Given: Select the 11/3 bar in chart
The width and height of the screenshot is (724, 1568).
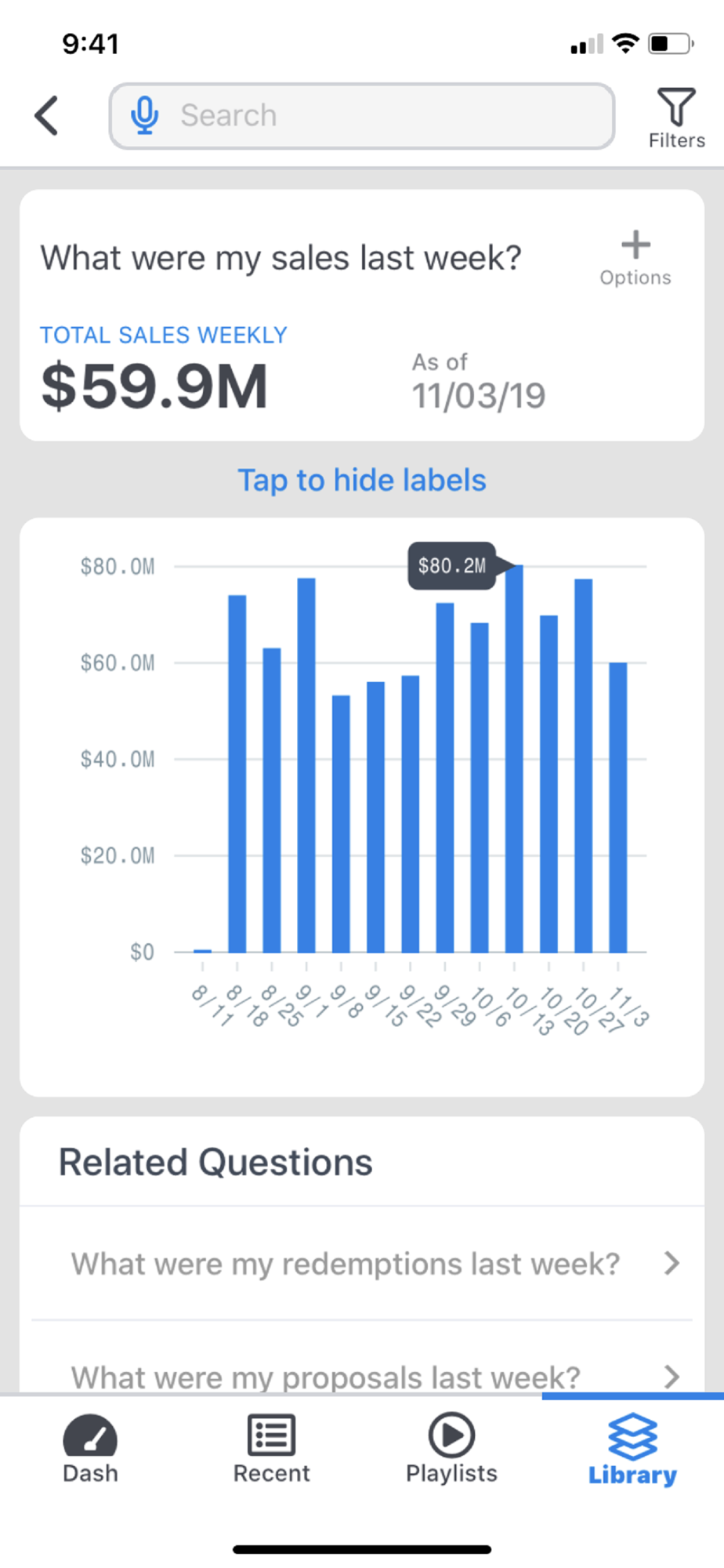Looking at the screenshot, I should pos(618,808).
